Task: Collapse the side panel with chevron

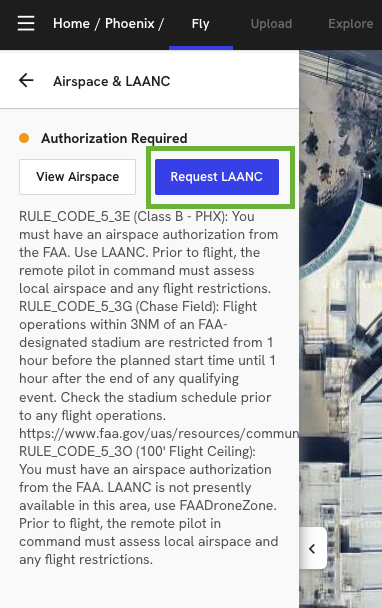Action: (x=312, y=548)
